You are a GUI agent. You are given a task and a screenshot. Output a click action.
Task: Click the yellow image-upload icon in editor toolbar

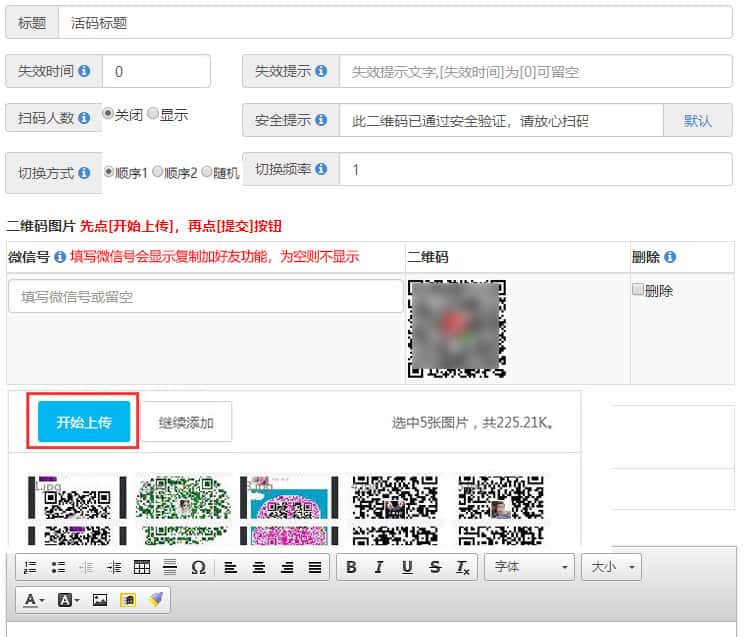point(128,600)
